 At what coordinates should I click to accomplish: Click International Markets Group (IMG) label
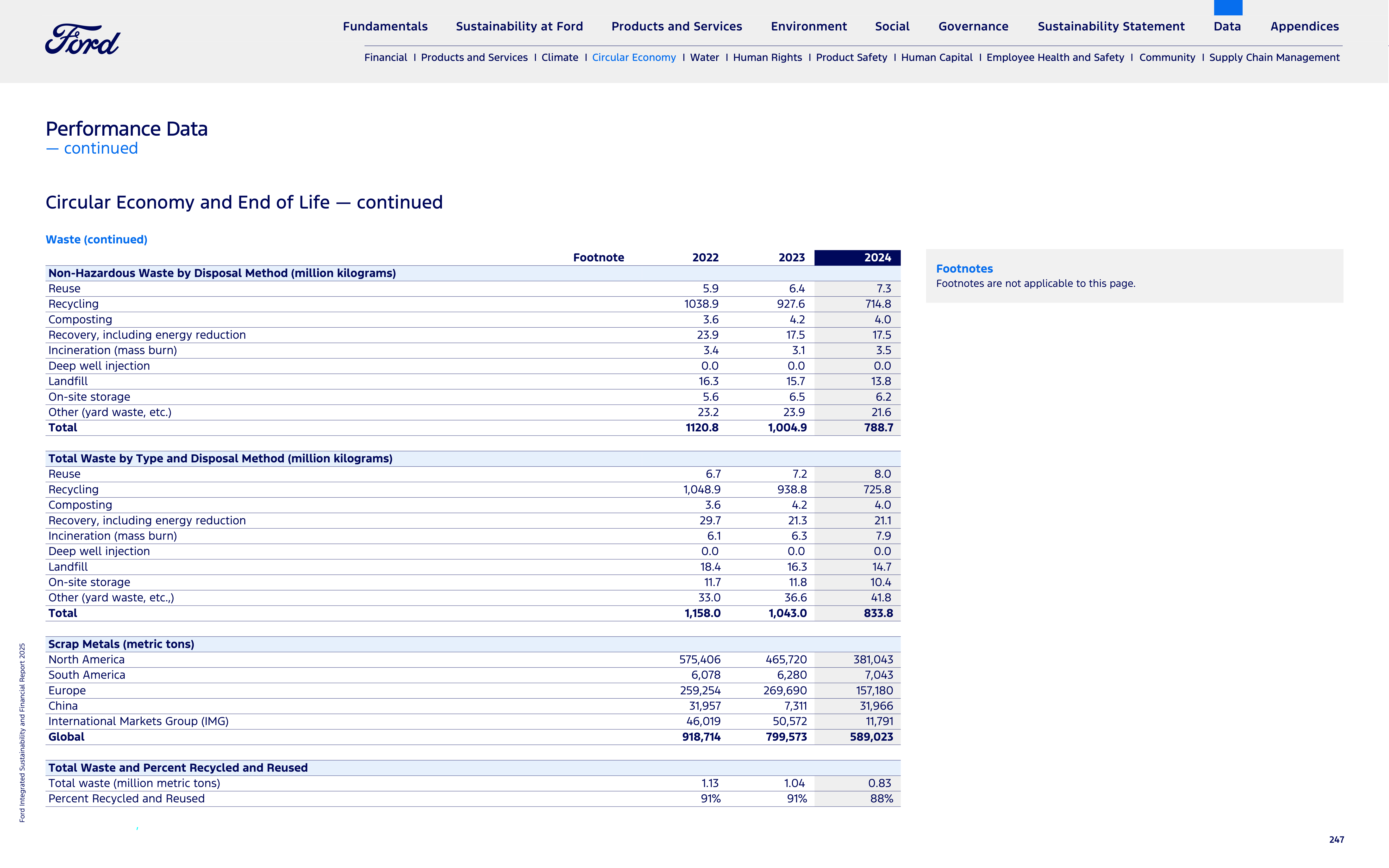[x=138, y=722]
